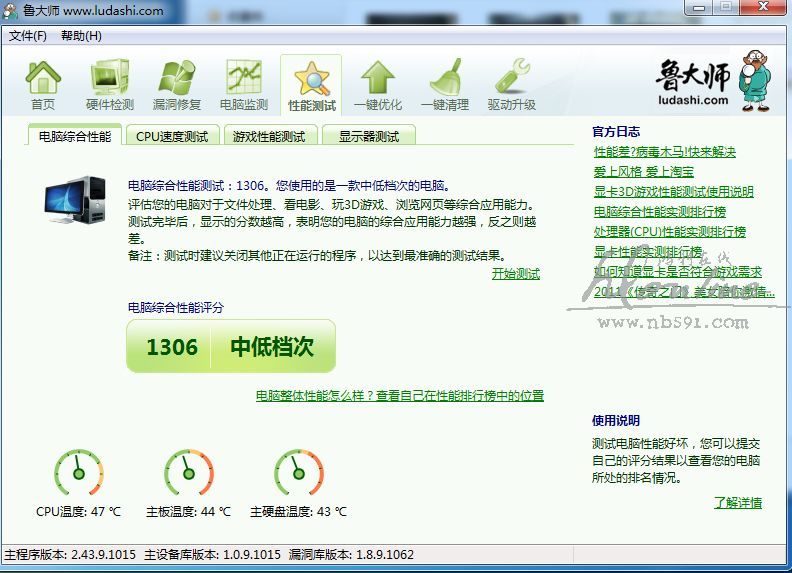Click the 鲁大师 ludashi.com logo
The height and width of the screenshot is (573, 792).
tap(713, 81)
